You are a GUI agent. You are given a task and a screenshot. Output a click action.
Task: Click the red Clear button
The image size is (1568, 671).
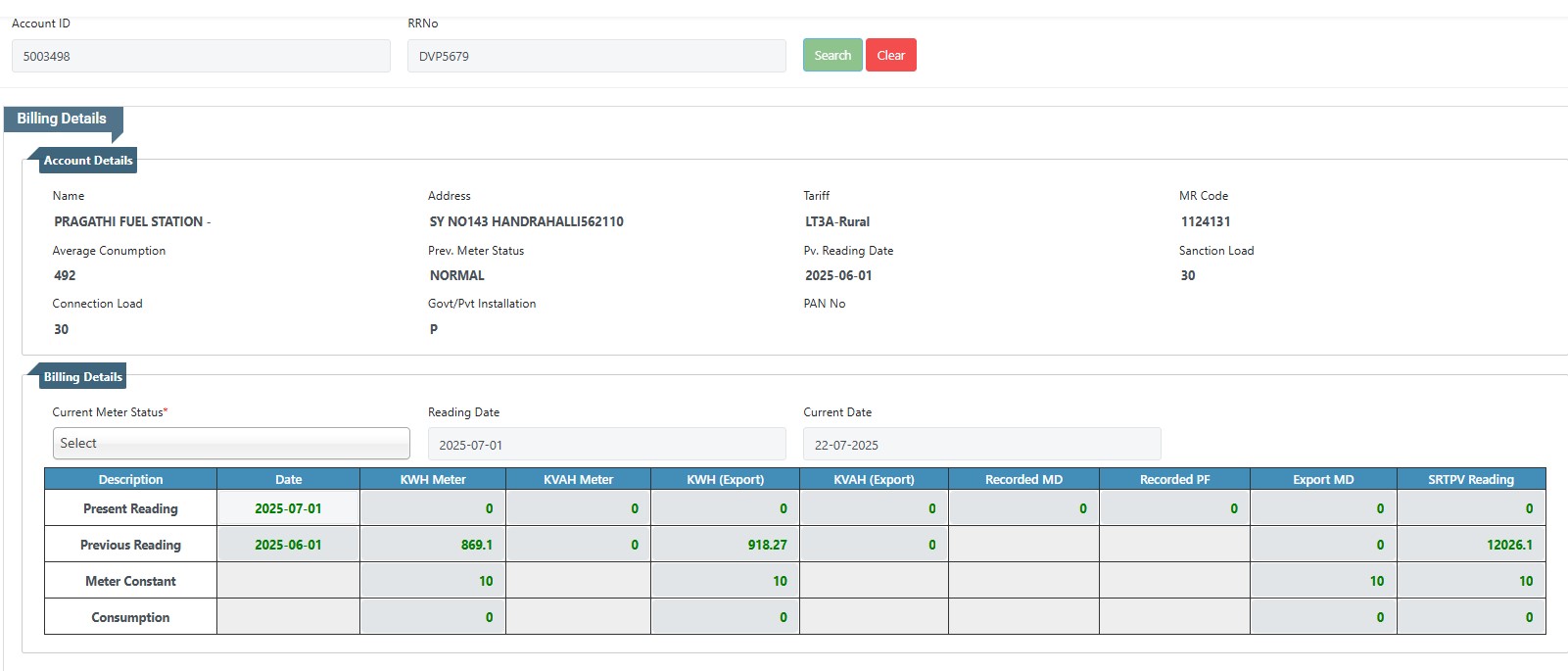[891, 55]
